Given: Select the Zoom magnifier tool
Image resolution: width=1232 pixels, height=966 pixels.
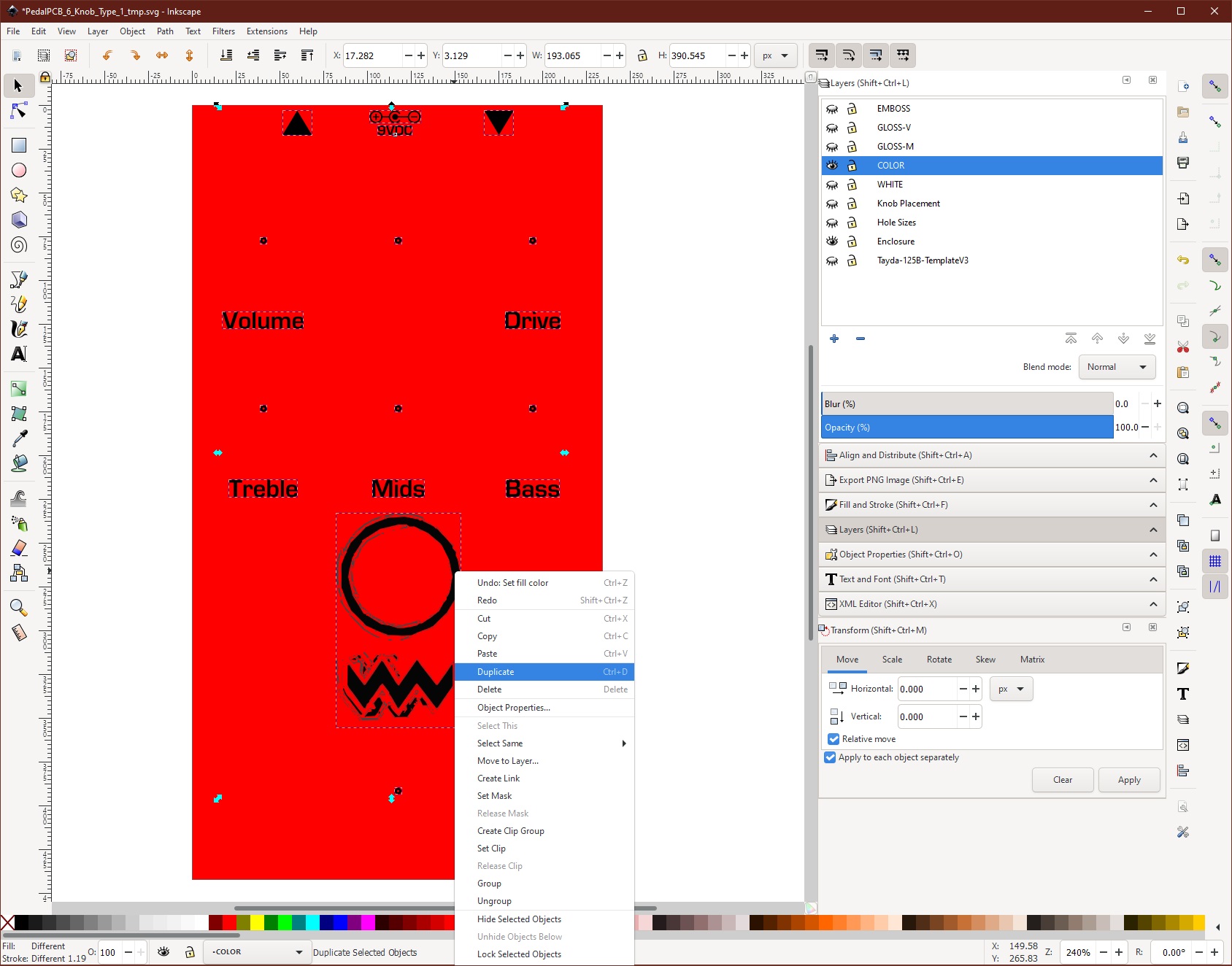Looking at the screenshot, I should point(18,607).
